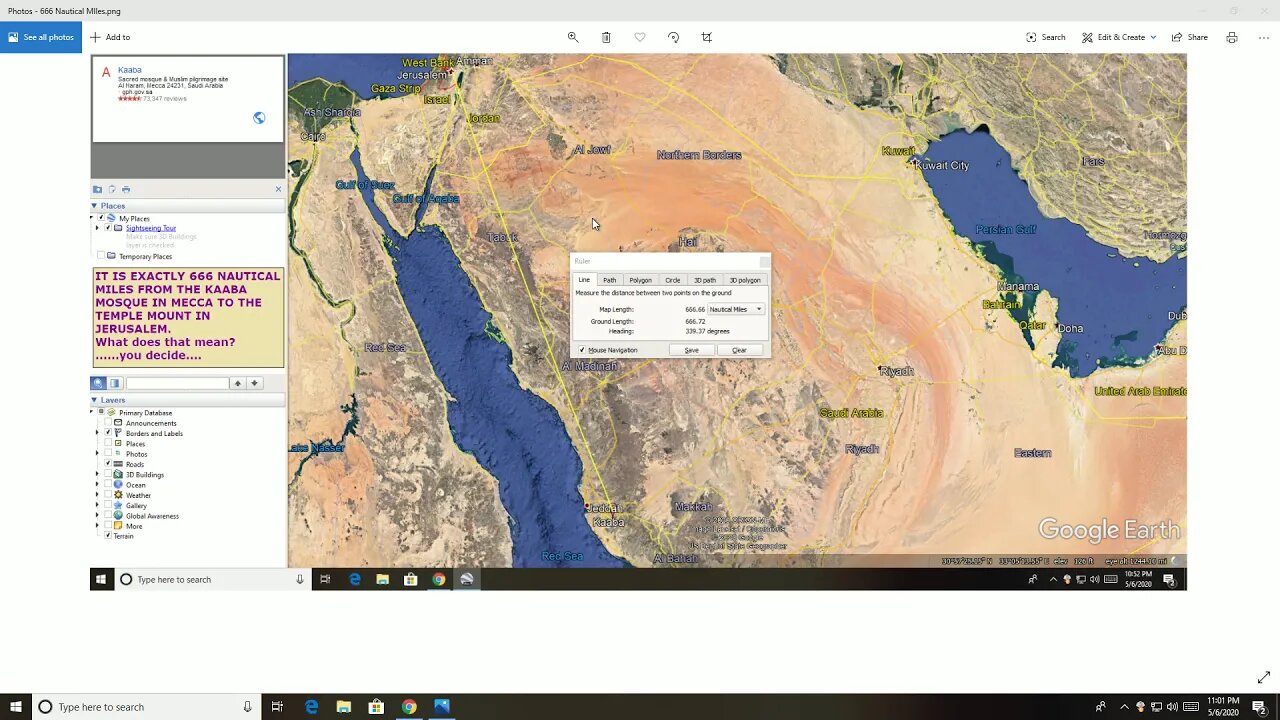Screen dimensions: 1280x720
Task: Expand the Borders and Labels layer
Action: (97, 433)
